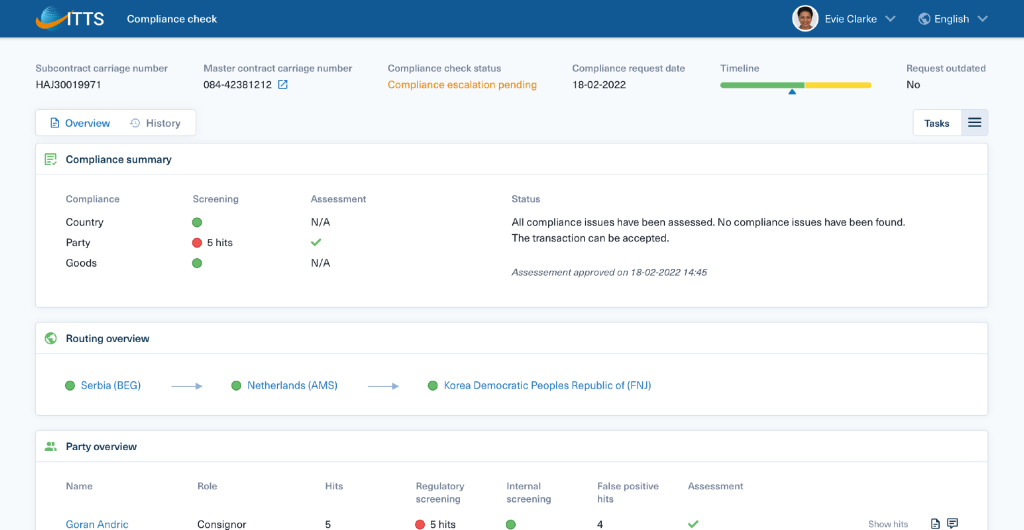Click the Tasks button
Image resolution: width=1024 pixels, height=530 pixels.
coord(936,123)
